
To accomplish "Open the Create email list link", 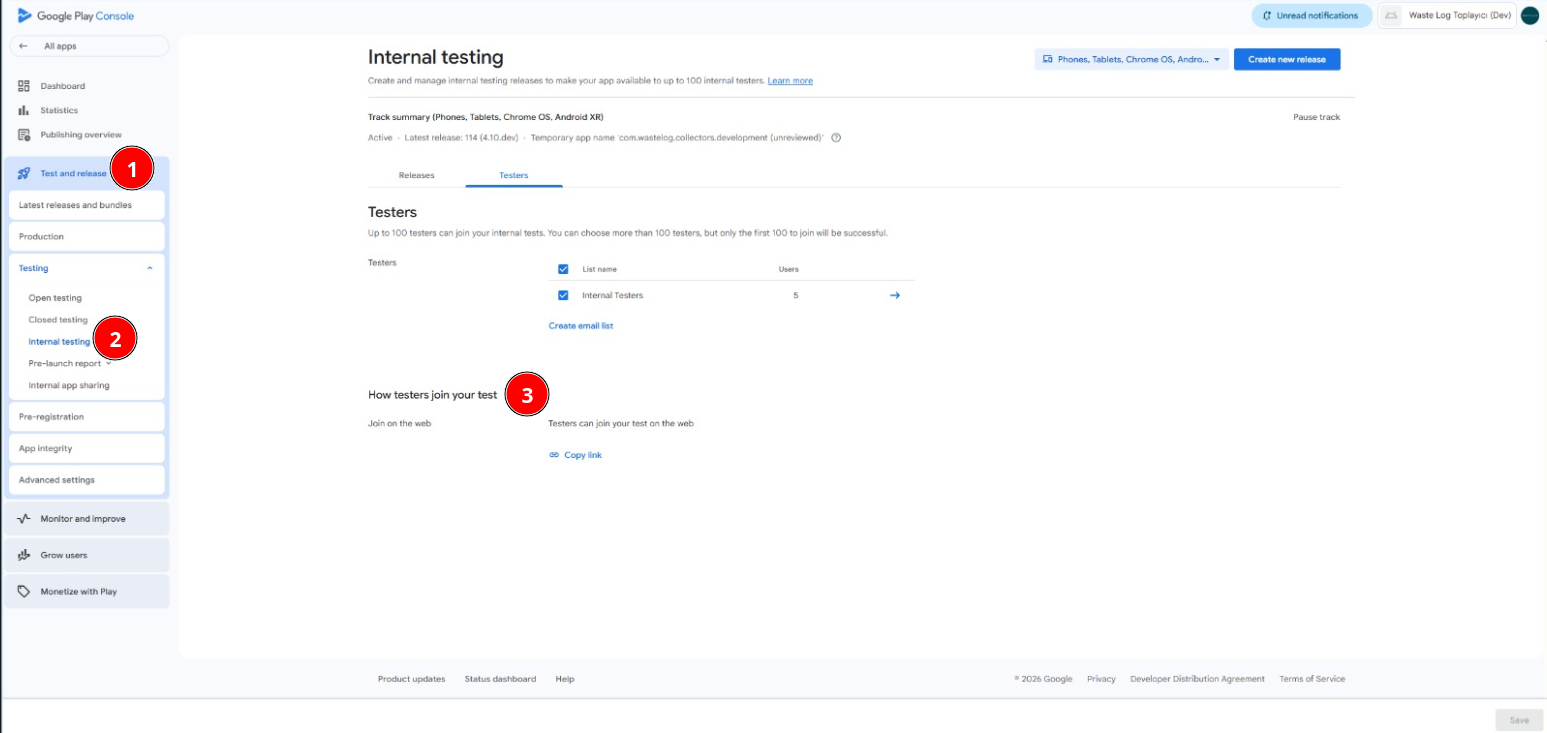I will click(581, 325).
